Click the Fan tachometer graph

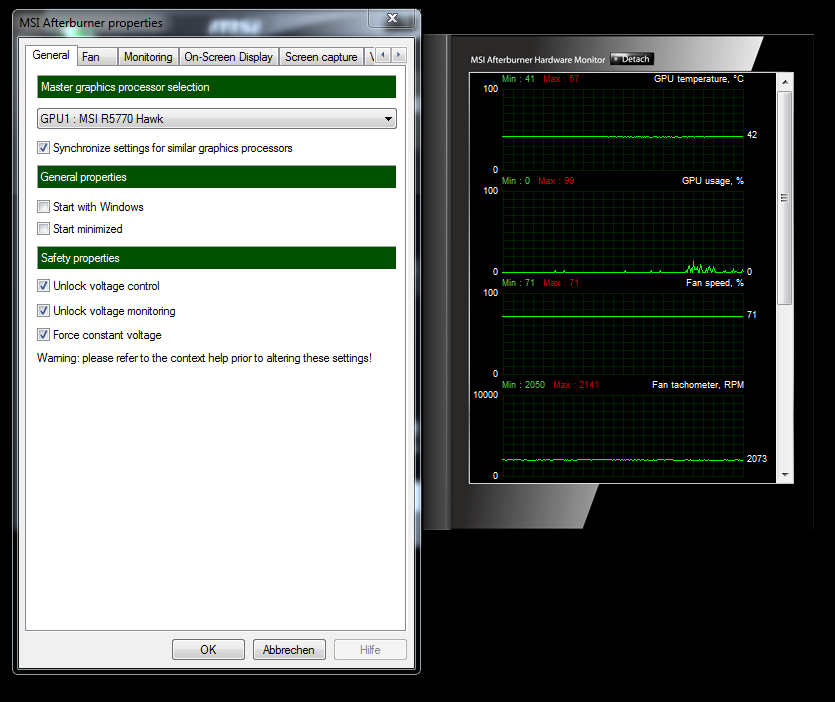click(x=623, y=436)
